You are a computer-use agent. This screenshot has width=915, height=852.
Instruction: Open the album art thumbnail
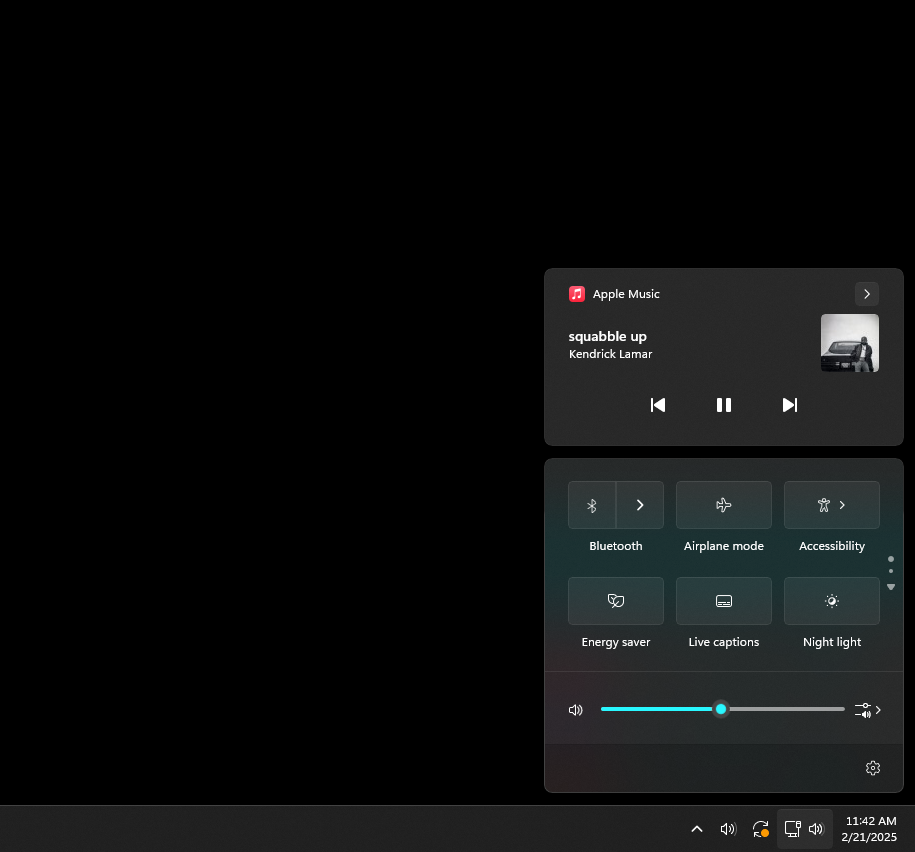850,343
